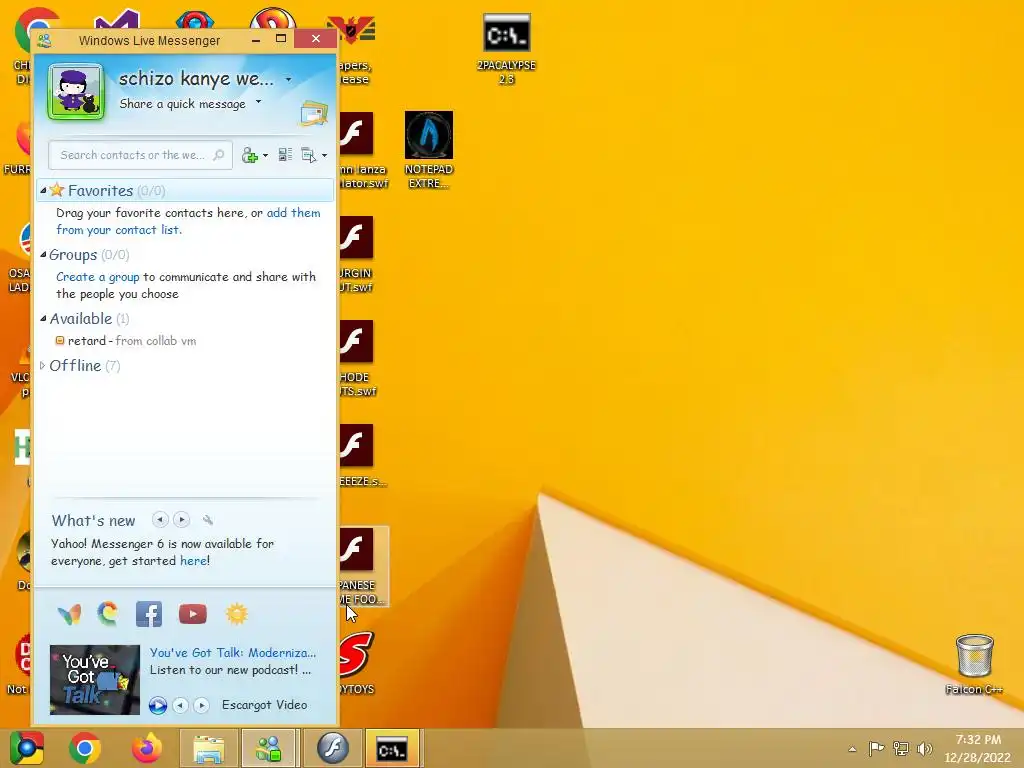1024x768 pixels.
Task: Click the Search contacts input box
Action: [x=140, y=155]
